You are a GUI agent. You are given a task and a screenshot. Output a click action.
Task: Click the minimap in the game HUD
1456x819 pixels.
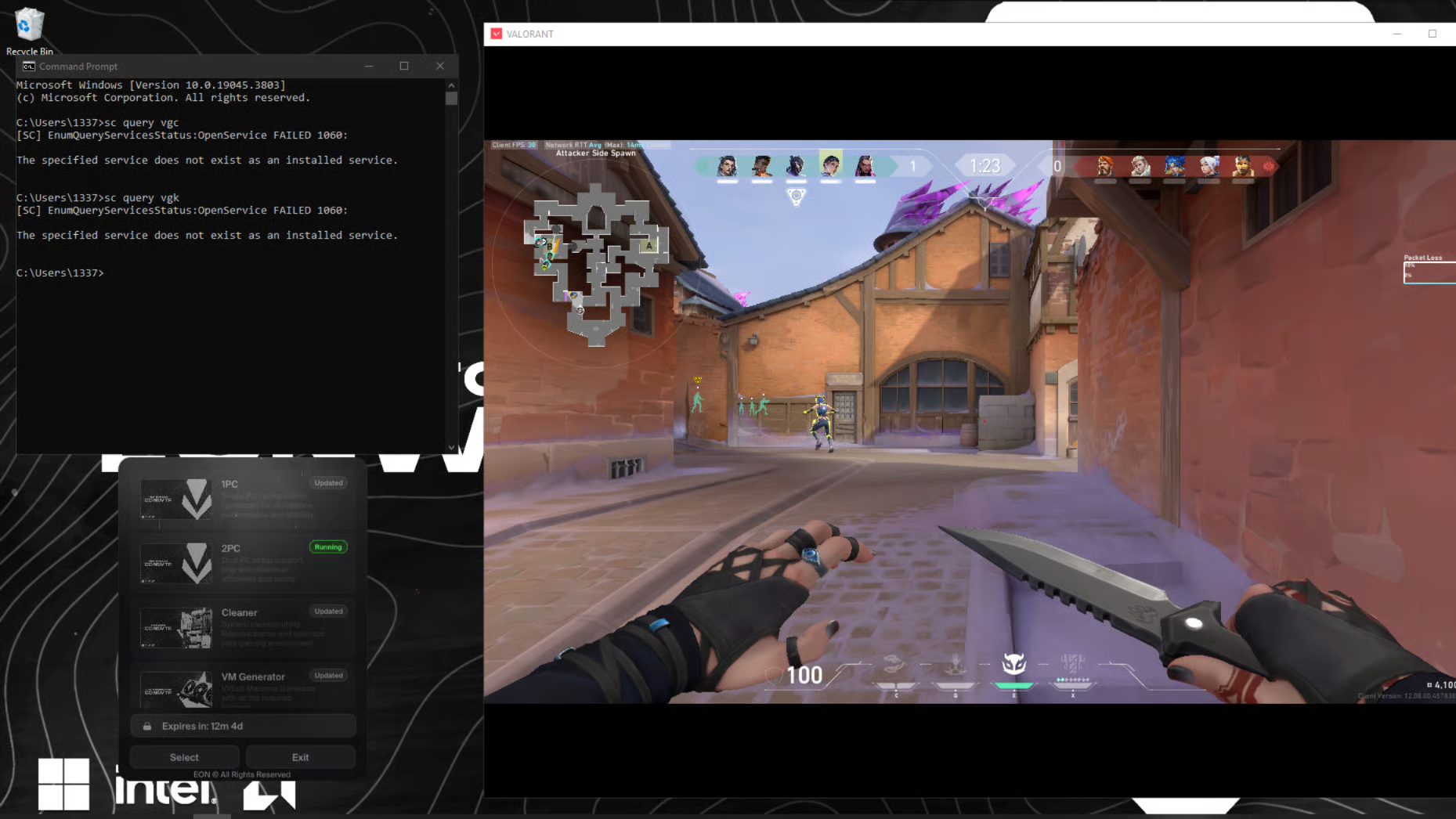(595, 264)
